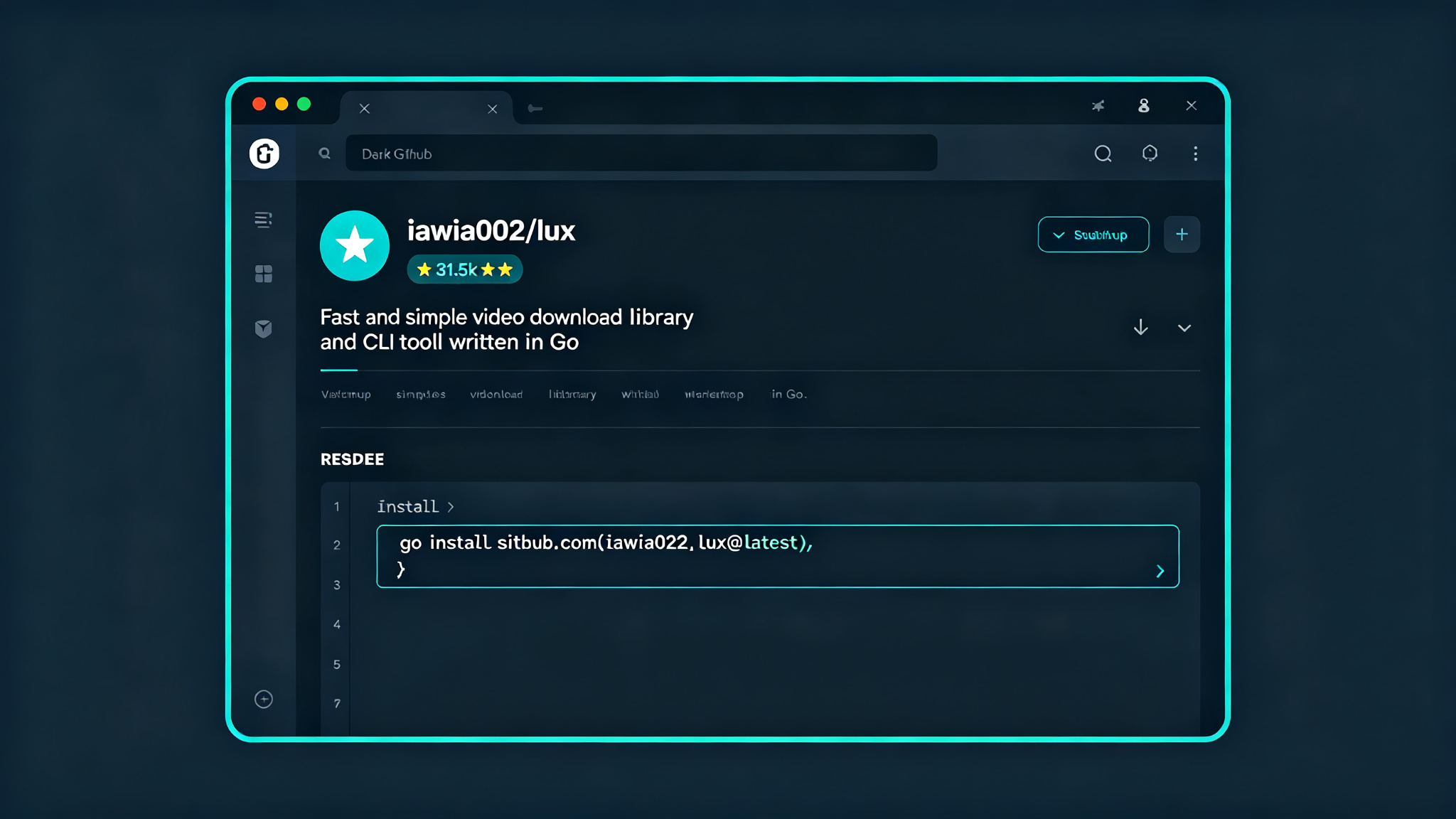Screen dimensions: 1456x819
Task: Click the pin icon in title bar
Action: (1098, 106)
